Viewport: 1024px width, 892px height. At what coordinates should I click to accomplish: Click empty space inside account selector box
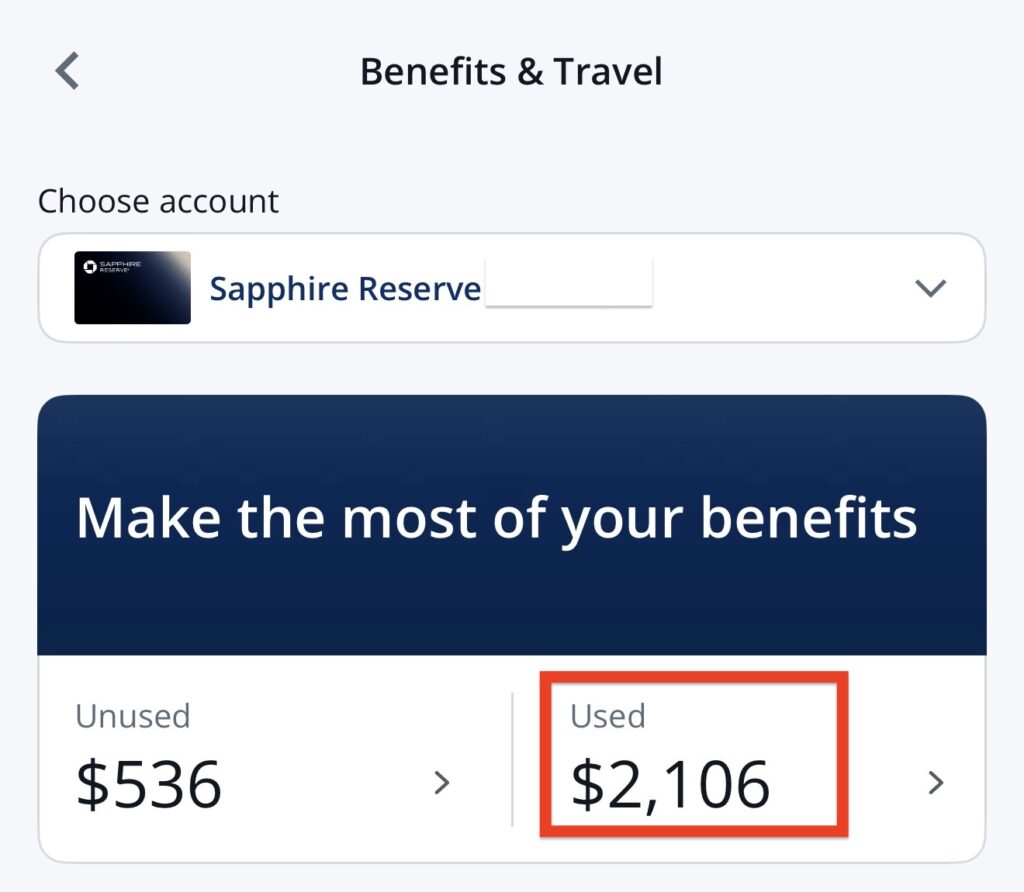780,289
